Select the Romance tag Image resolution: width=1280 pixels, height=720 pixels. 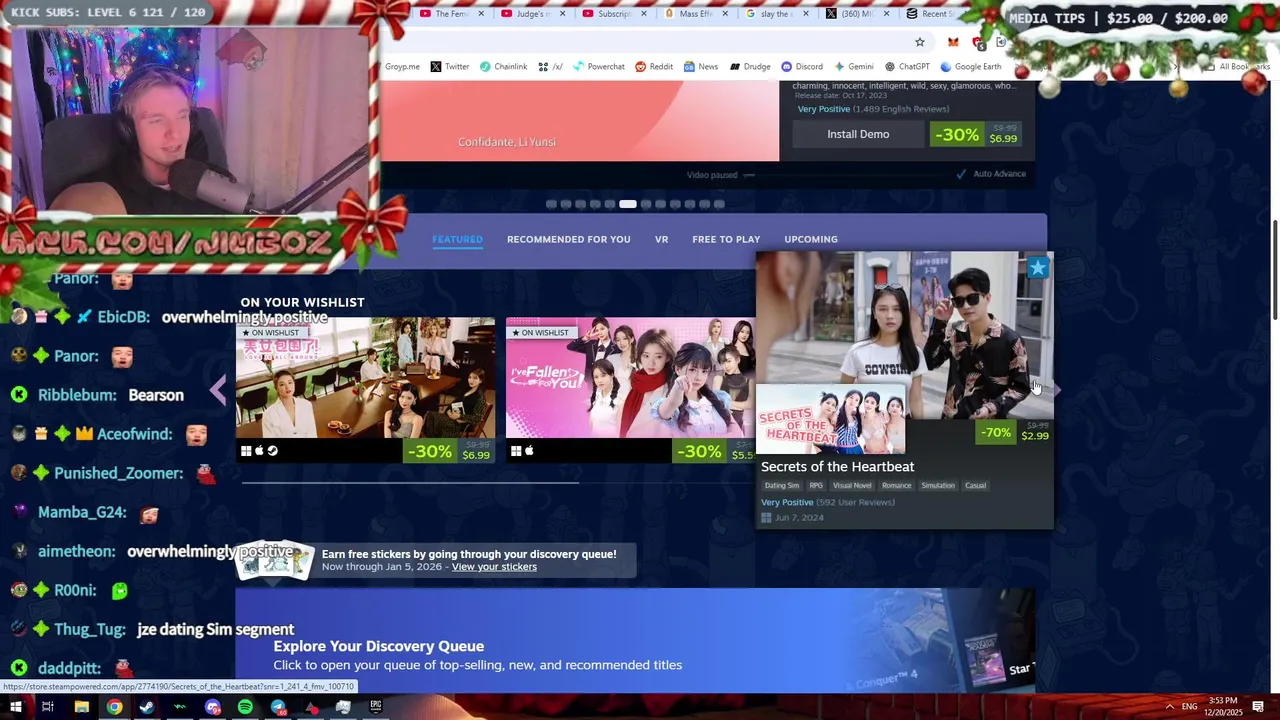click(x=896, y=486)
